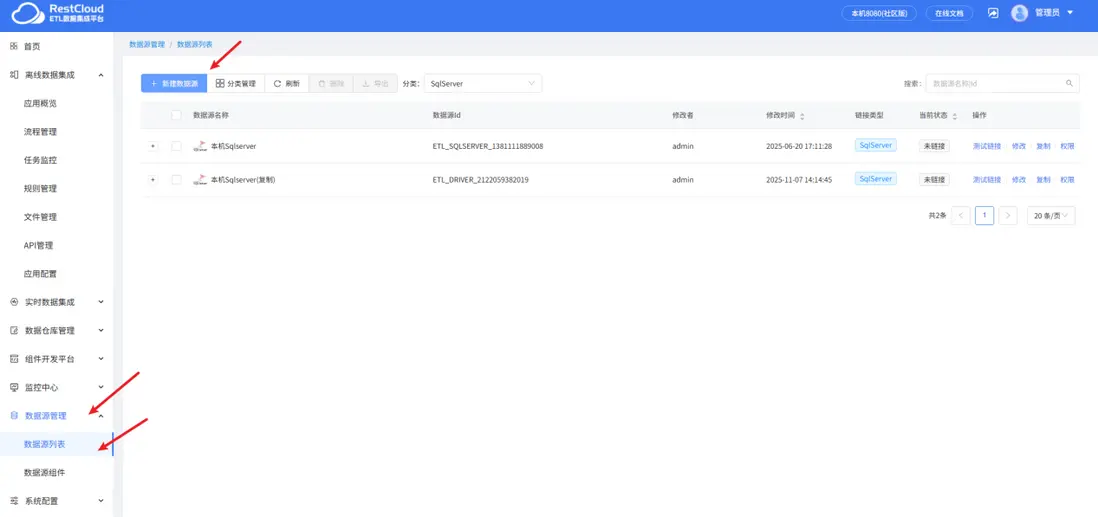Click the 实时数据集成 sidebar icon

(x=14, y=302)
